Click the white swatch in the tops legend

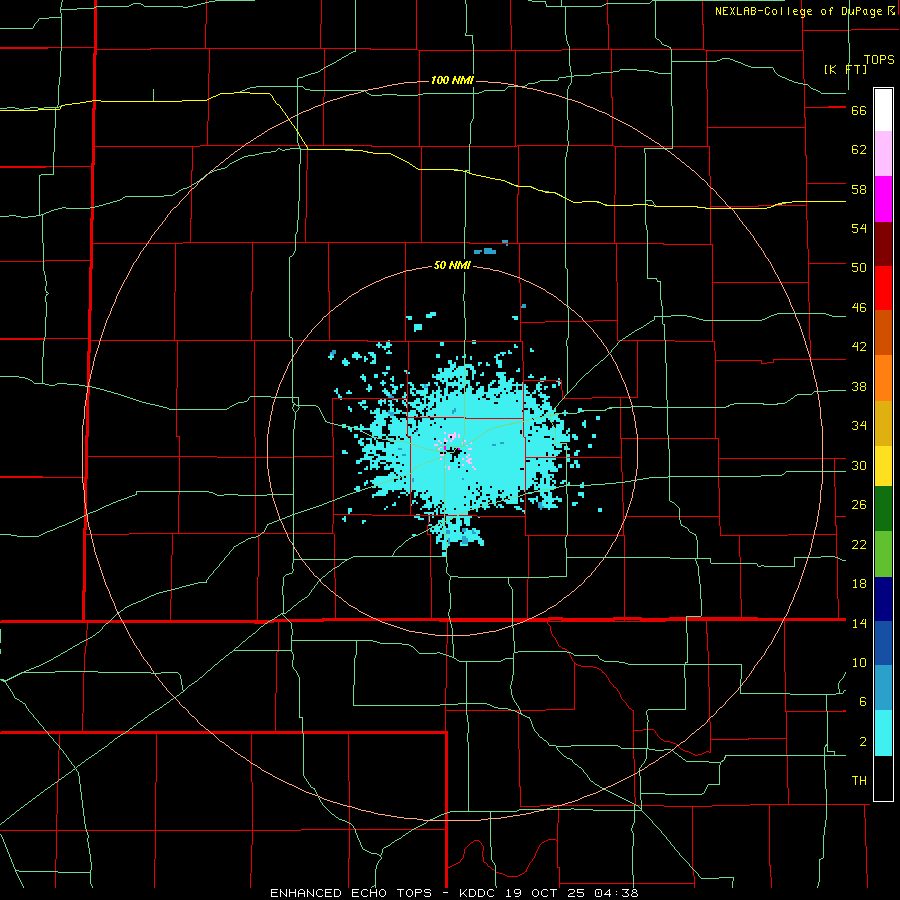coord(883,110)
